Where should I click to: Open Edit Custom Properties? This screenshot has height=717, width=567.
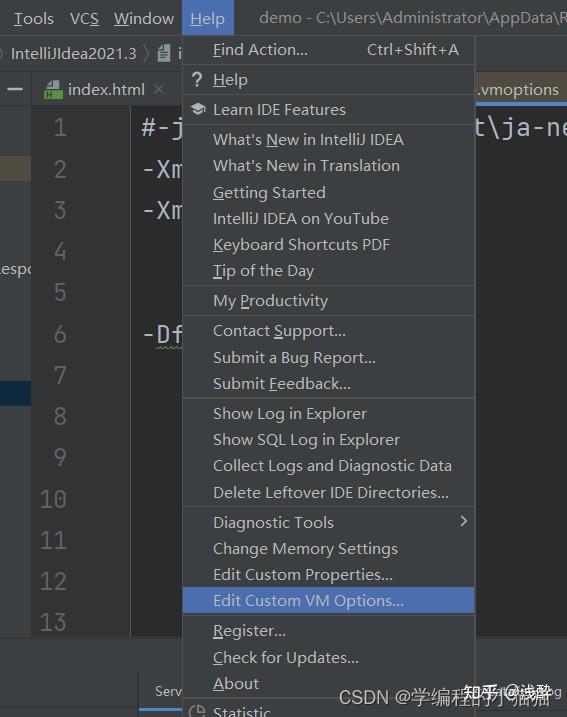pos(328,575)
